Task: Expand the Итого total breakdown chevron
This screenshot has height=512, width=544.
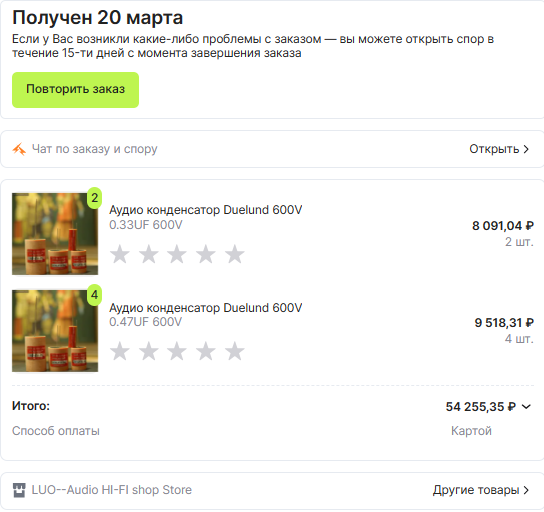Action: (x=526, y=407)
